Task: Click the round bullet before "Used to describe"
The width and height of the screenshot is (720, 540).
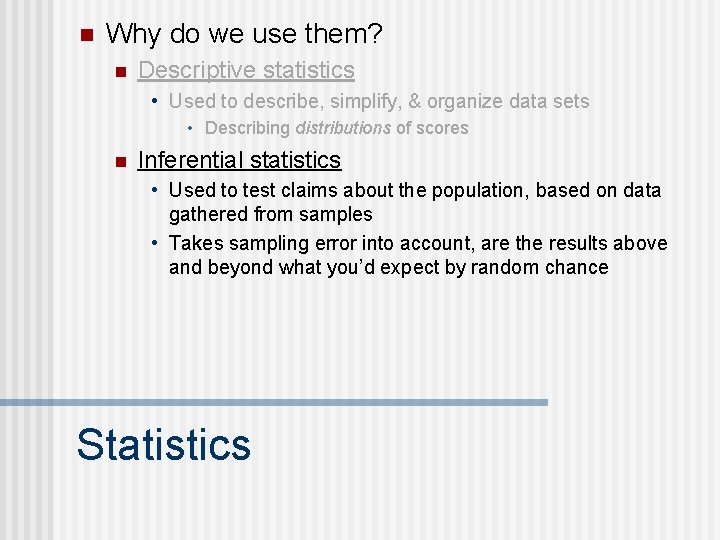Action: point(155,101)
